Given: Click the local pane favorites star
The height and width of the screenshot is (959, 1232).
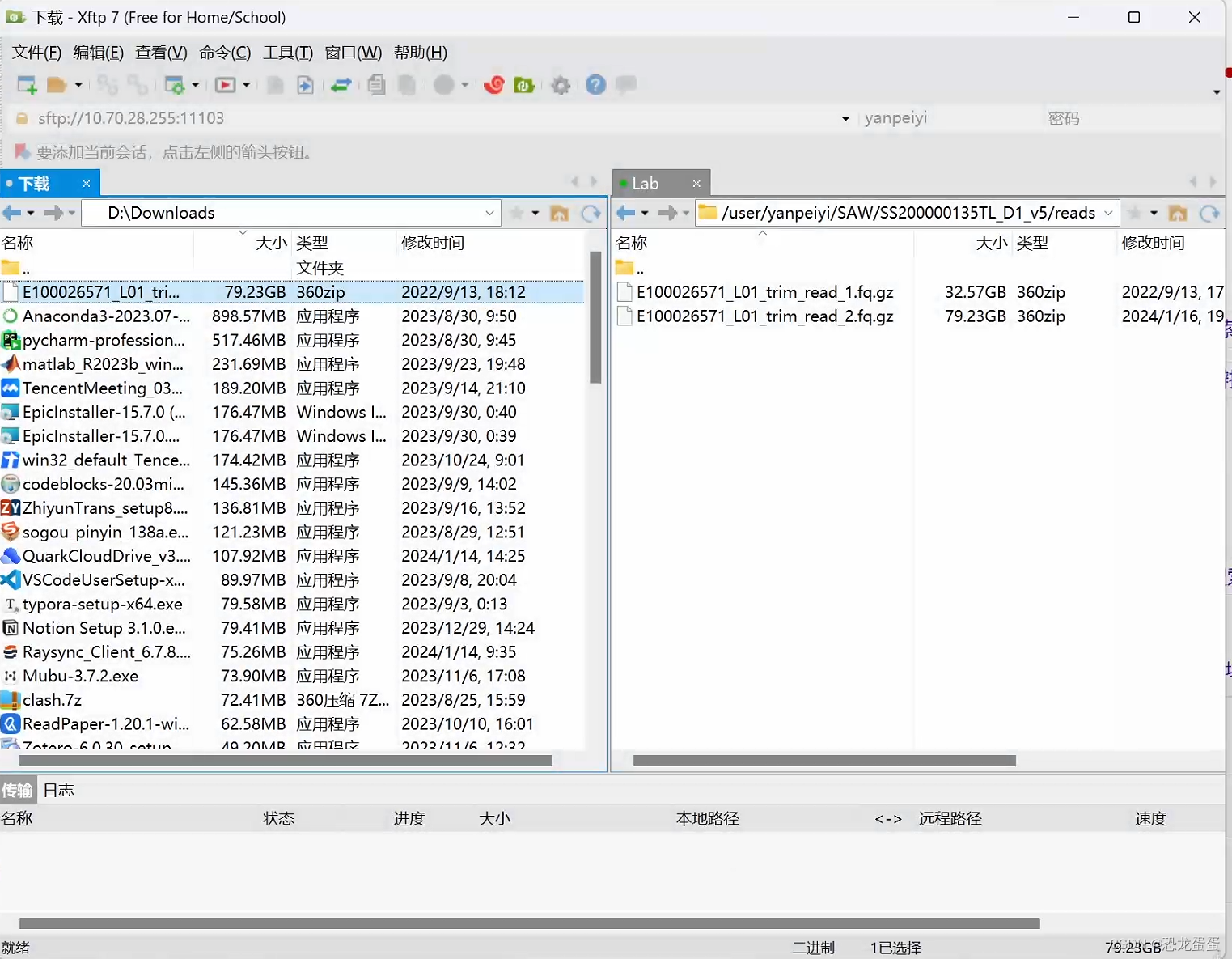Looking at the screenshot, I should (517, 213).
